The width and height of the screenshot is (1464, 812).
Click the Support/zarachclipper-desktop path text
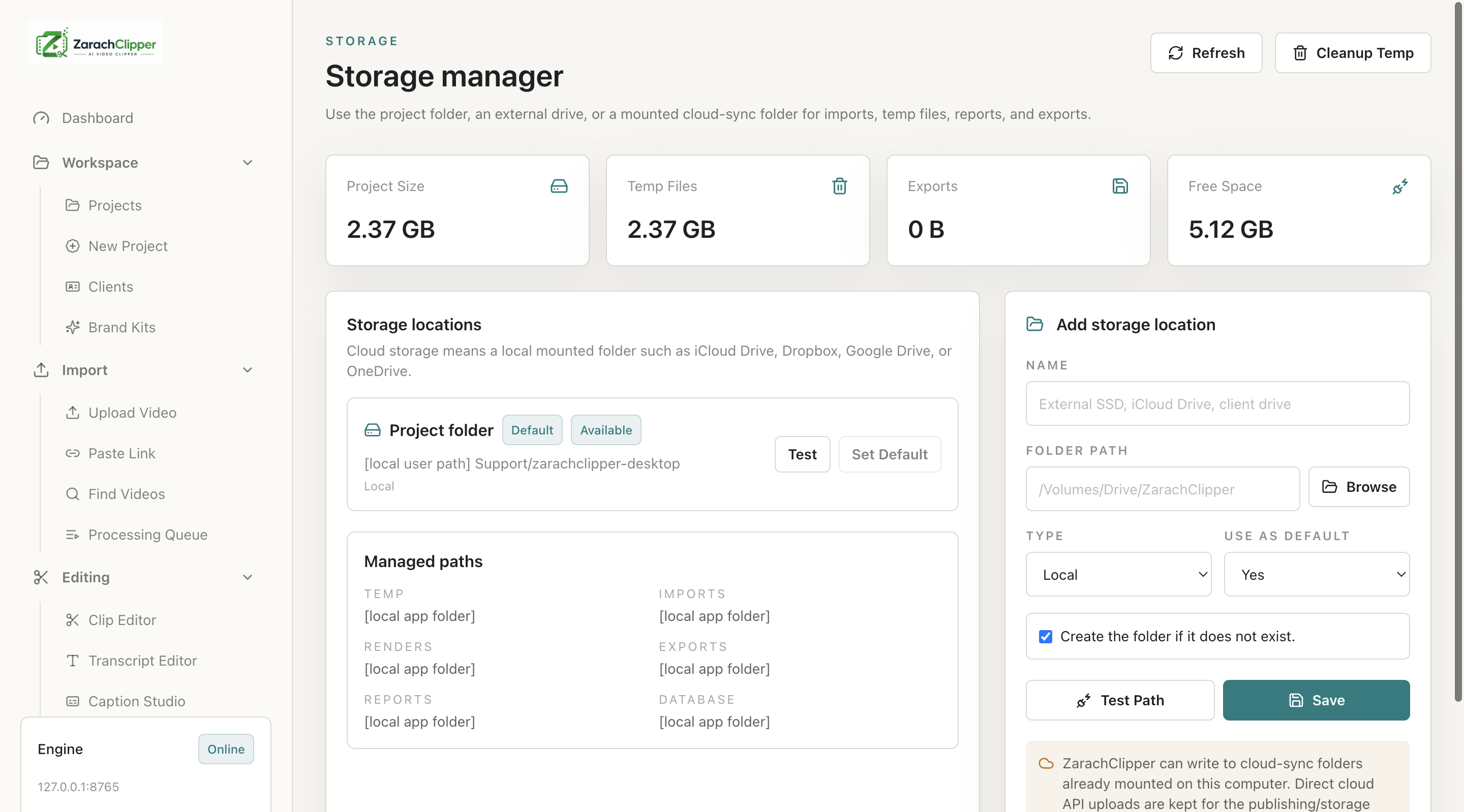(x=577, y=464)
